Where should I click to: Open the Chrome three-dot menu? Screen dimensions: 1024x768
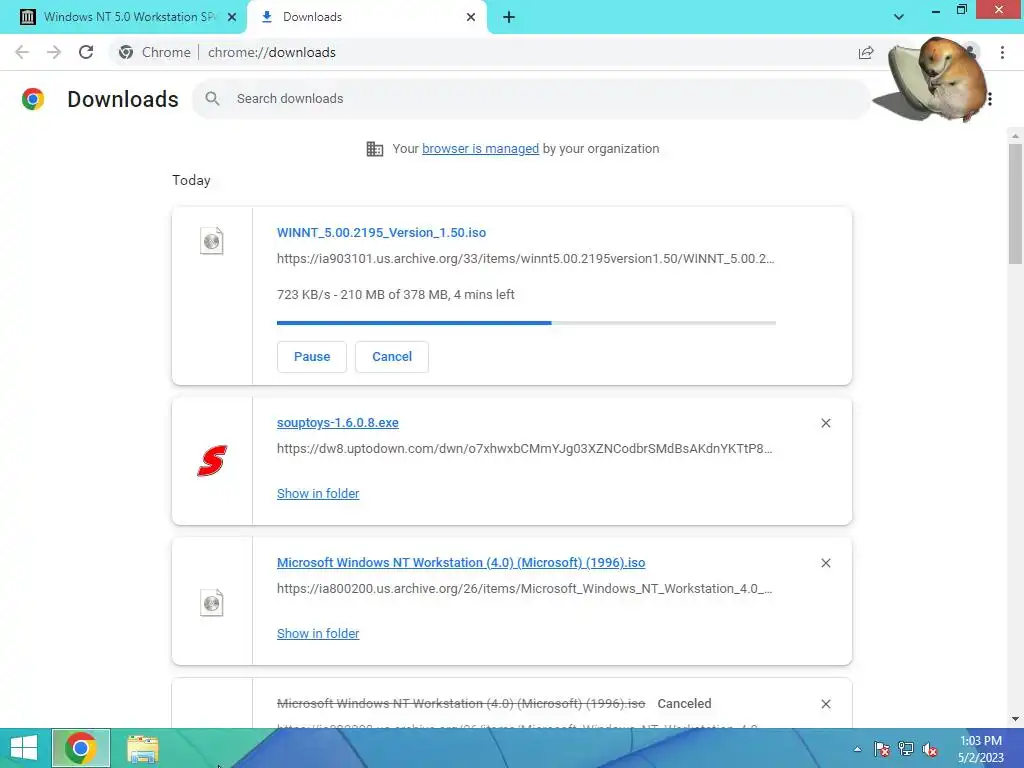[x=1002, y=52]
